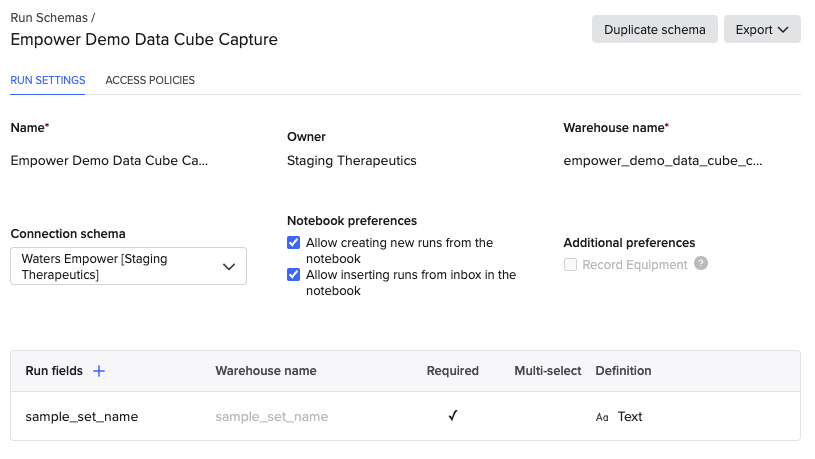The width and height of the screenshot is (815, 459).
Task: Open the Export dropdown menu
Action: [762, 29]
